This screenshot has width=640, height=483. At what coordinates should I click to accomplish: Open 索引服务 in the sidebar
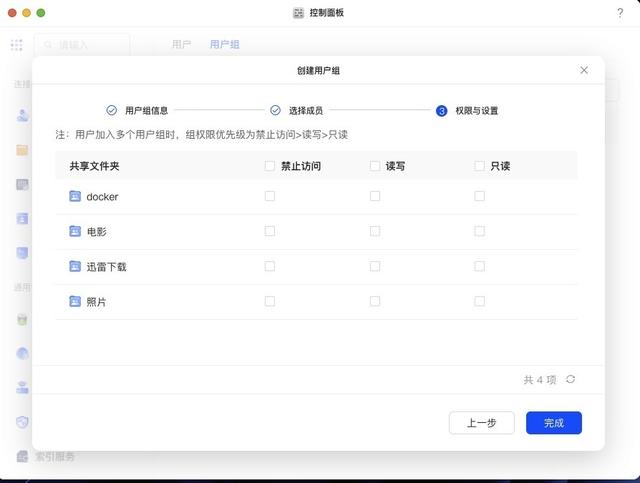point(46,456)
